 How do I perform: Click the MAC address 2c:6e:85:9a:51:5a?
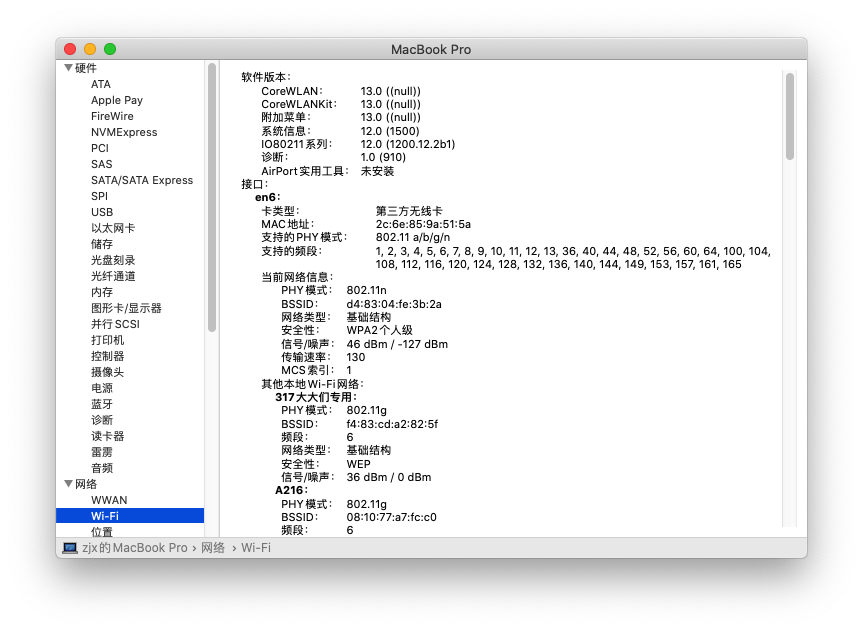click(x=423, y=224)
